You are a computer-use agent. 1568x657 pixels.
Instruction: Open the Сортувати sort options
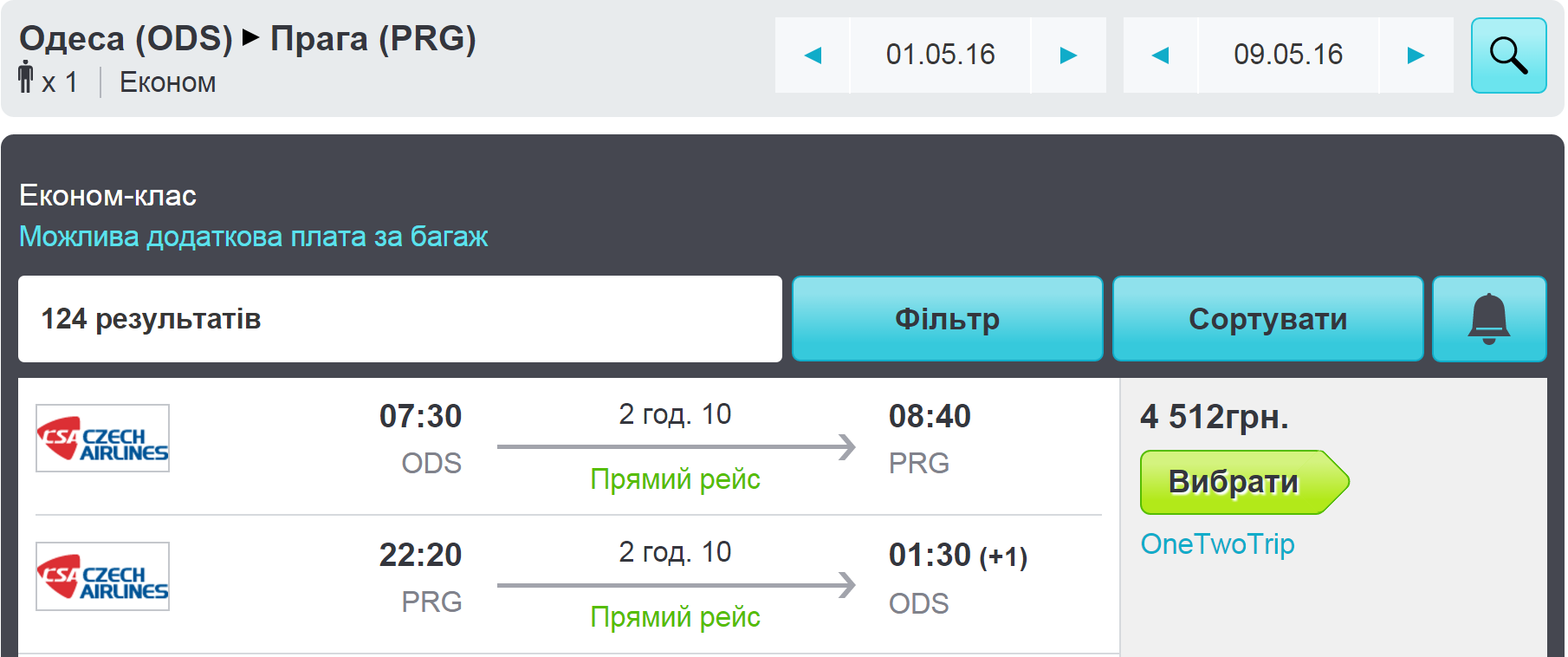[x=1267, y=319]
